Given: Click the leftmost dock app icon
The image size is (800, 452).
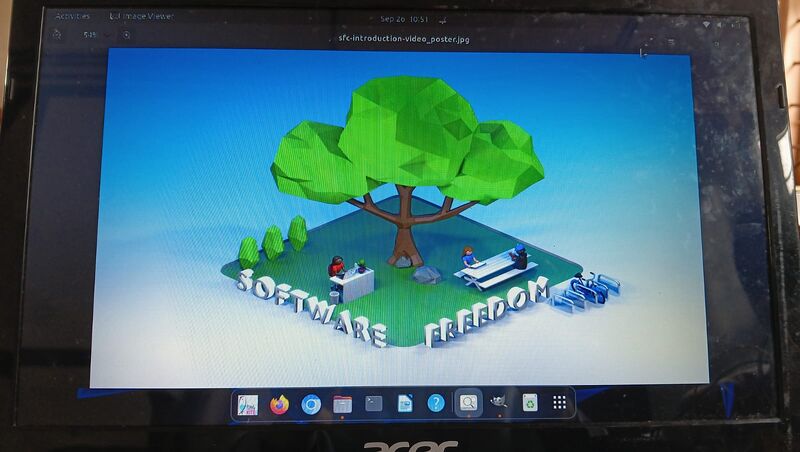Looking at the screenshot, I should pos(249,404).
